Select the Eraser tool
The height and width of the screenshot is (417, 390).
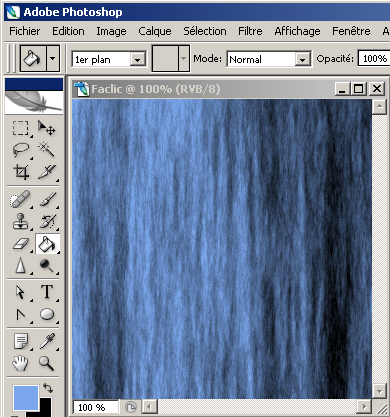[x=20, y=244]
